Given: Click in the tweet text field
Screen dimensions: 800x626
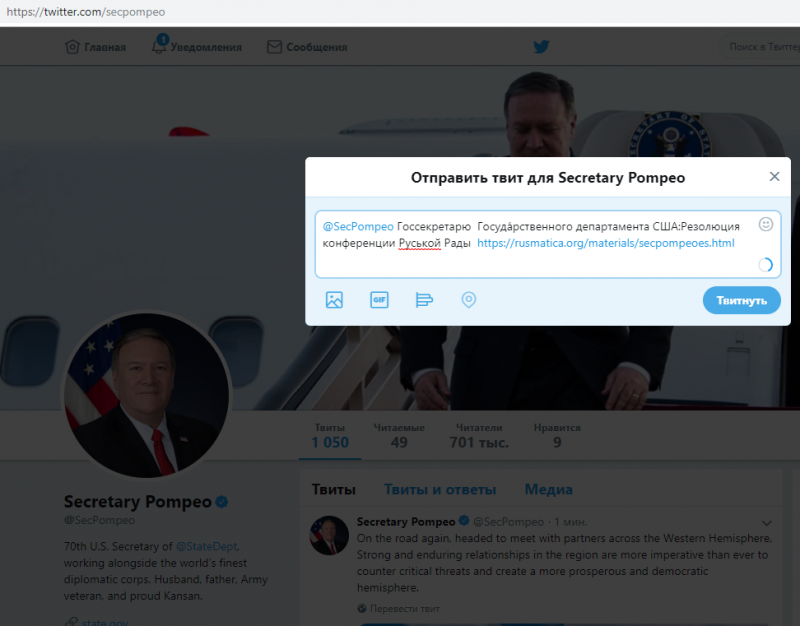Looking at the screenshot, I should (547, 244).
